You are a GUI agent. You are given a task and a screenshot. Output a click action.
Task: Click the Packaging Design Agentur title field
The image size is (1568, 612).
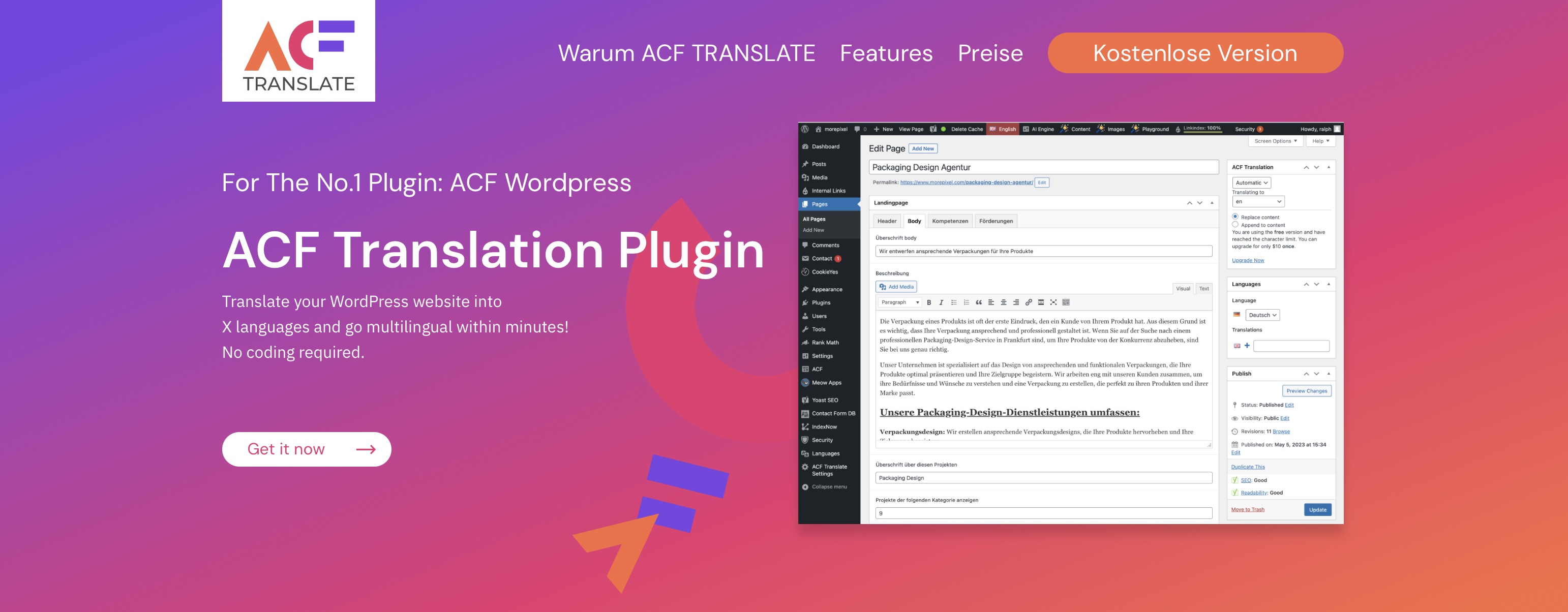(x=1043, y=167)
